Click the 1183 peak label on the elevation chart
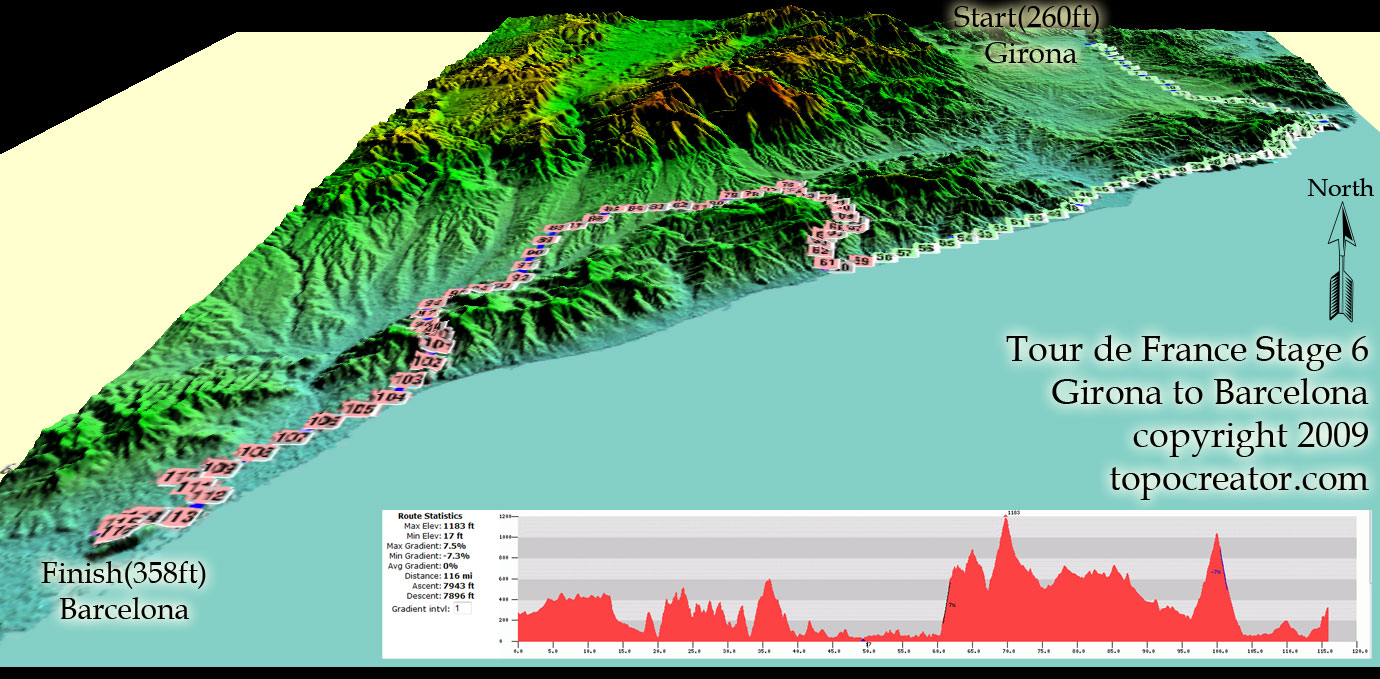 point(1012,513)
